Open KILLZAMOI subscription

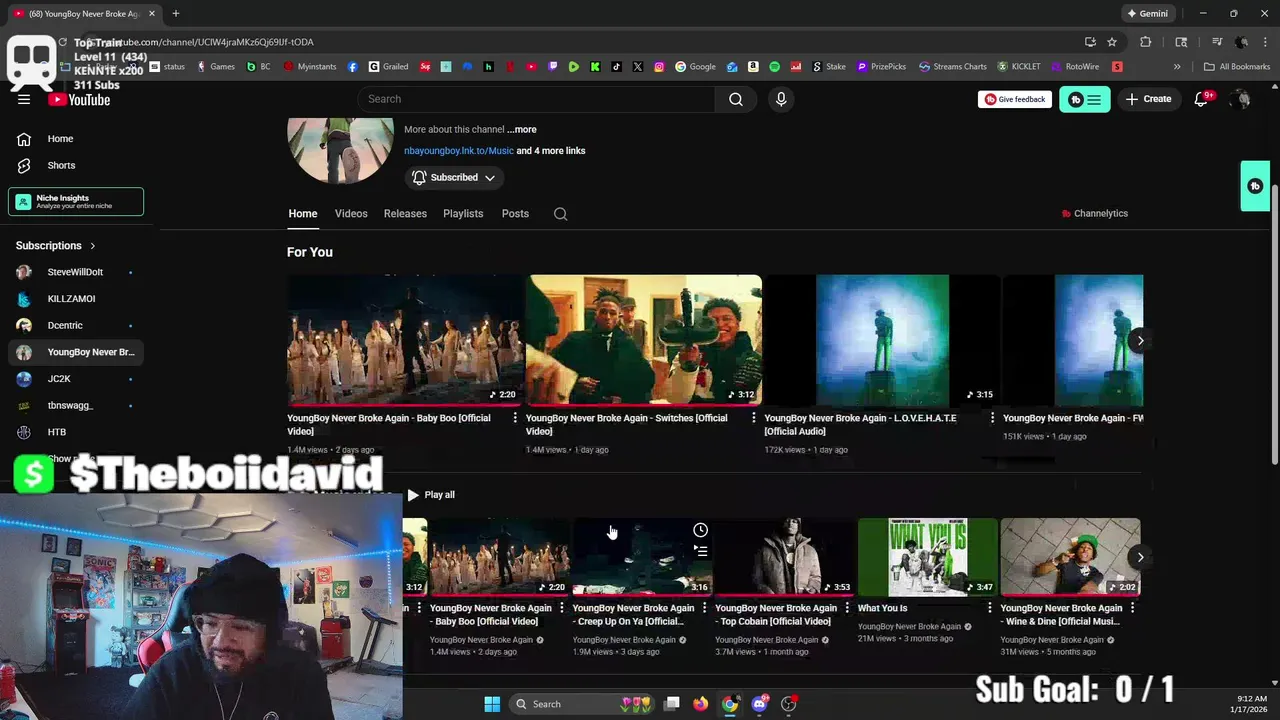coord(76,299)
